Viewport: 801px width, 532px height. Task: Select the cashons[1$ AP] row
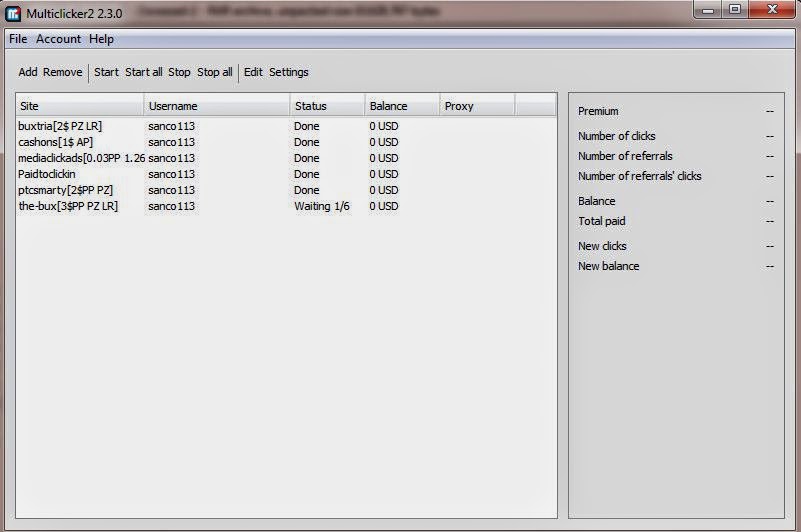point(286,142)
